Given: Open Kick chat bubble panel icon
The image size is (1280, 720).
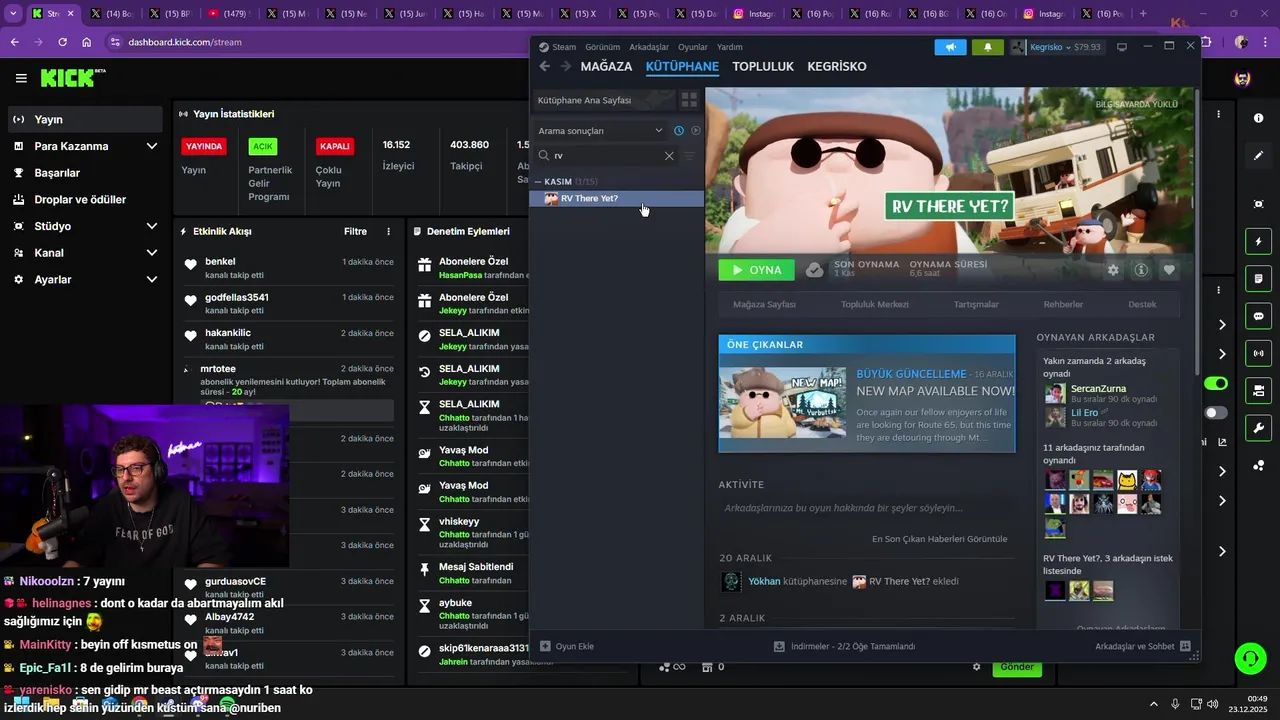Looking at the screenshot, I should pos(1258,316).
